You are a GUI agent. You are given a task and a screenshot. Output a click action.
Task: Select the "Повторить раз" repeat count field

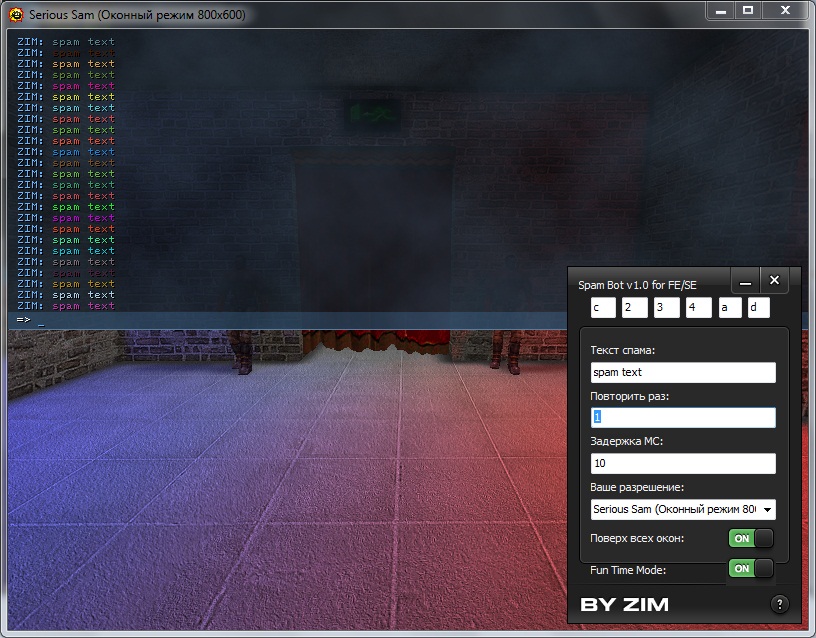pyautogui.click(x=683, y=417)
